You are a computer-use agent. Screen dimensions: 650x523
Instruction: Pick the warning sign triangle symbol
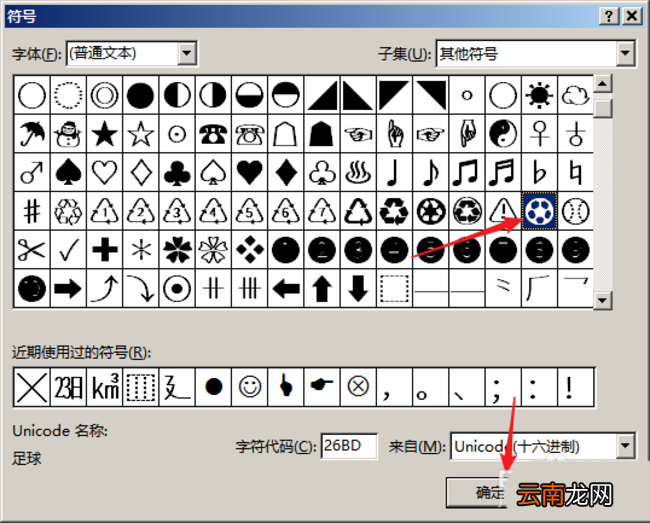tap(503, 211)
